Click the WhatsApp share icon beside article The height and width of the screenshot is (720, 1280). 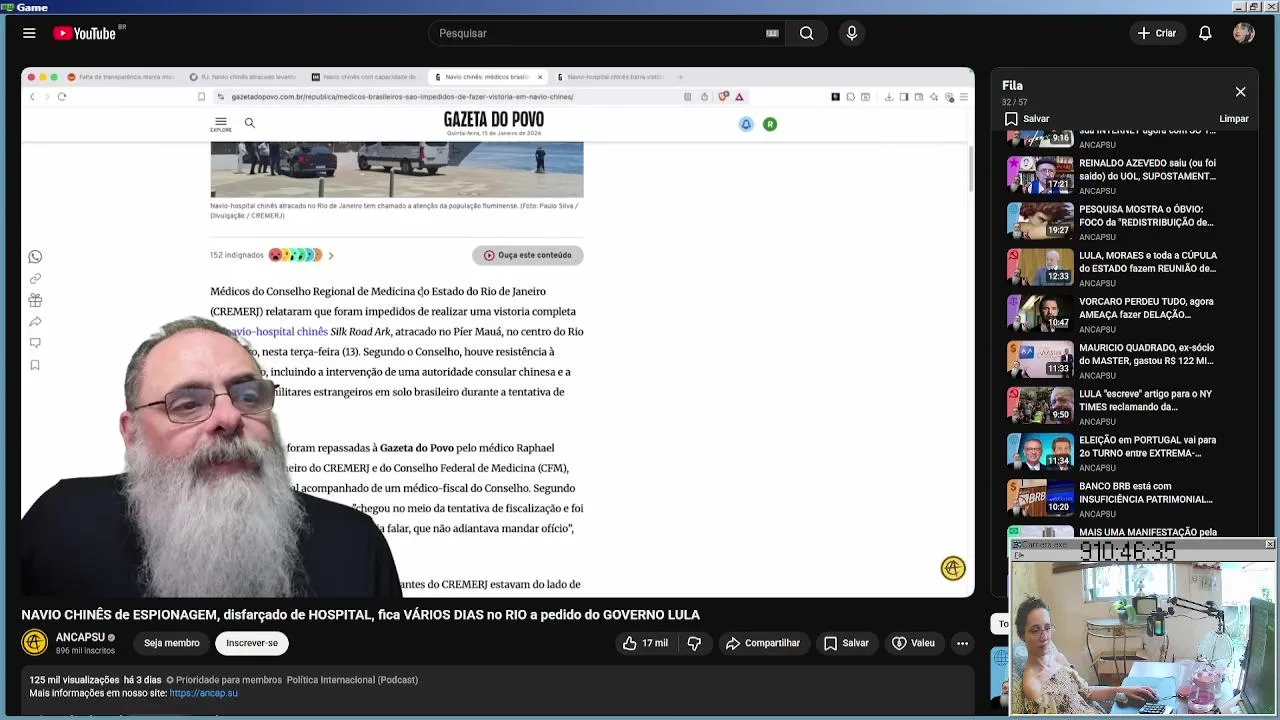click(x=35, y=257)
